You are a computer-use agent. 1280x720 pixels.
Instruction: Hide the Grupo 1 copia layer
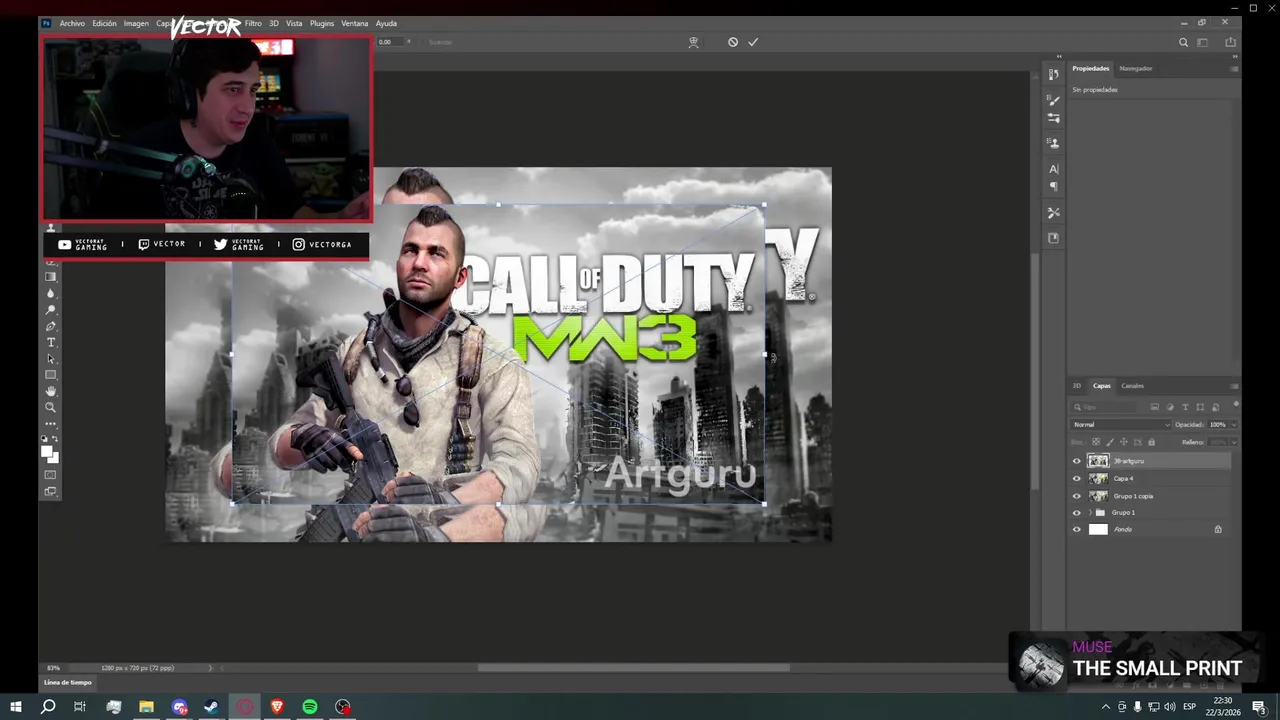1077,495
